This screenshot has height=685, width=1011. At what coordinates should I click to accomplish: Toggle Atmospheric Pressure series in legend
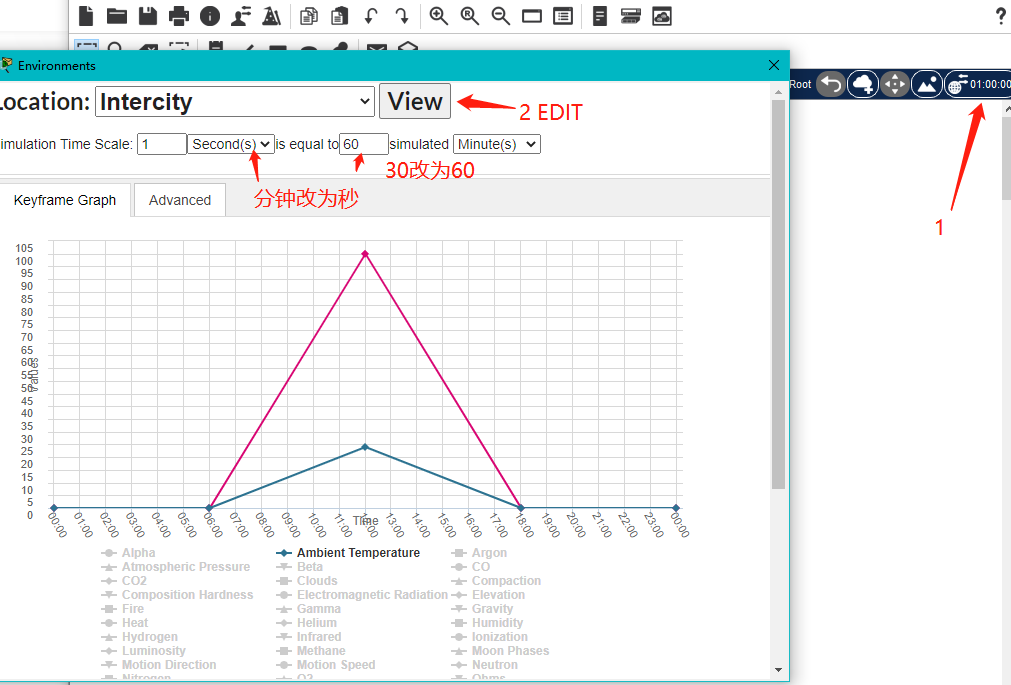click(x=175, y=567)
